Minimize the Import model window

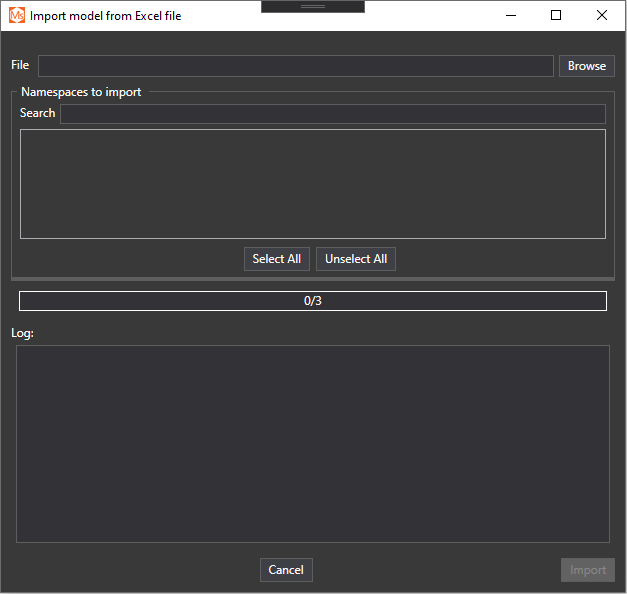(x=510, y=16)
